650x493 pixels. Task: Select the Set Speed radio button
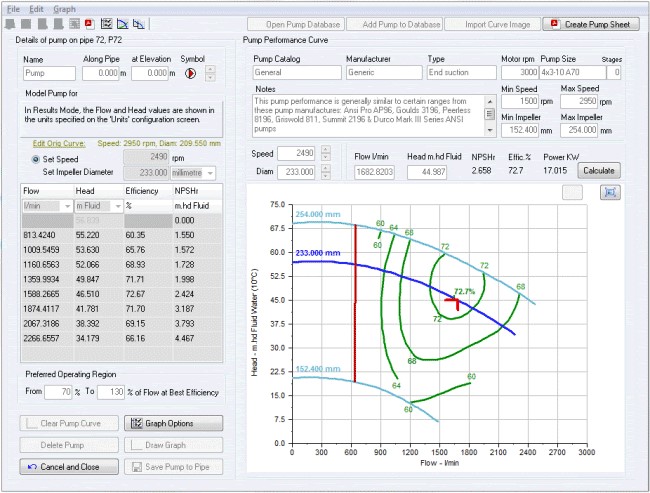click(x=37, y=158)
